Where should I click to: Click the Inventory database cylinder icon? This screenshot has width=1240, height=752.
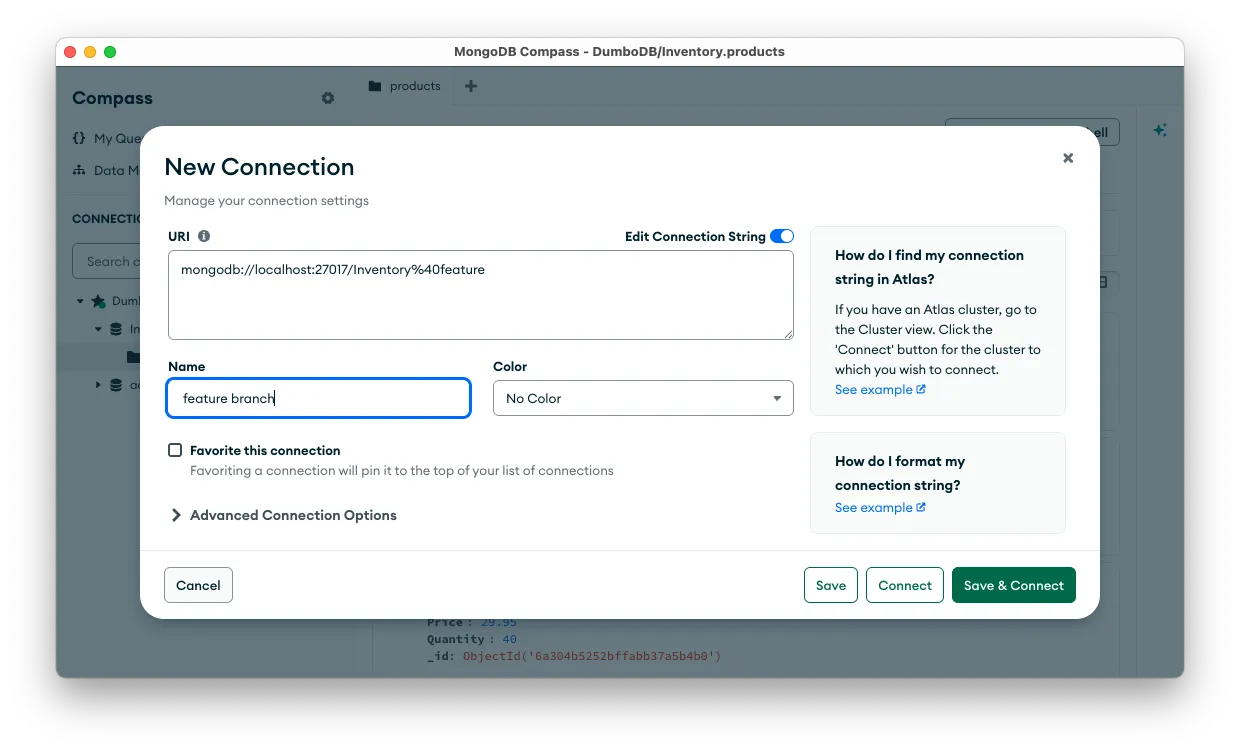pos(115,329)
